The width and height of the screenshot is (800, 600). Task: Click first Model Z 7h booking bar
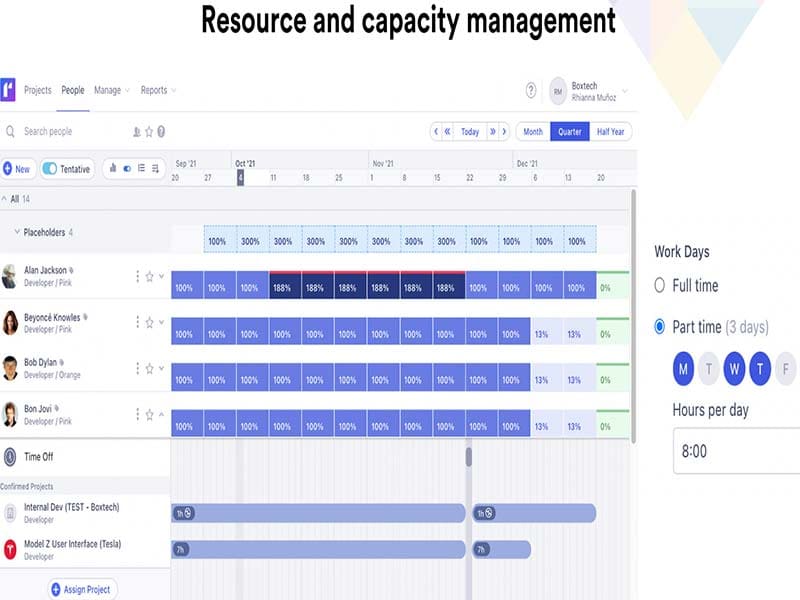coord(318,549)
